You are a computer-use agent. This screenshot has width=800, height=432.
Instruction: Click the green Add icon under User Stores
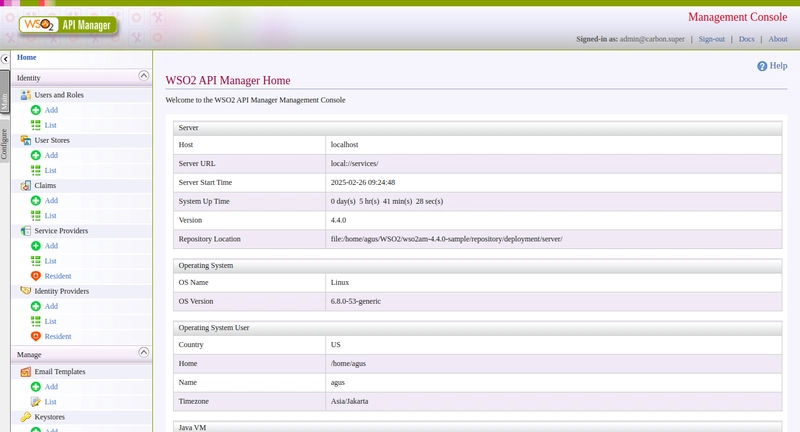click(36, 155)
